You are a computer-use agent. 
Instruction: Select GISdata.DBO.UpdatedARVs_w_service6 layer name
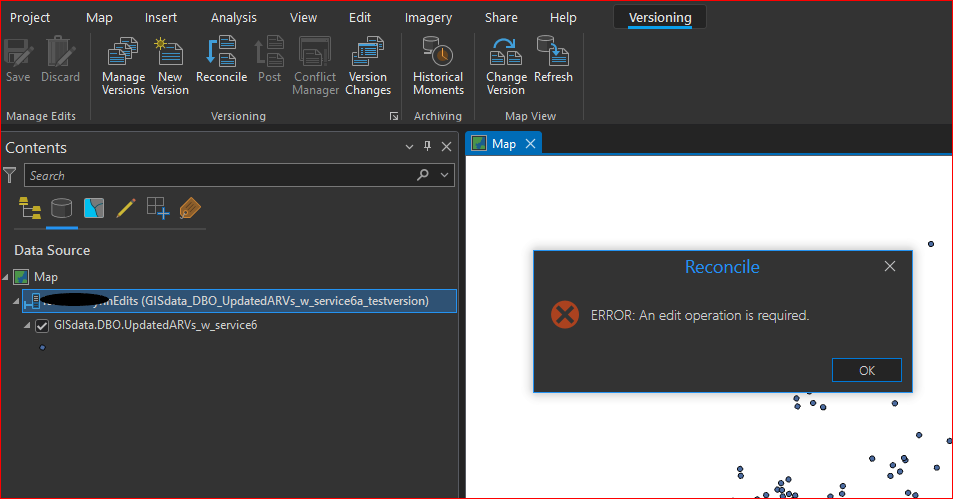pyautogui.click(x=156, y=325)
